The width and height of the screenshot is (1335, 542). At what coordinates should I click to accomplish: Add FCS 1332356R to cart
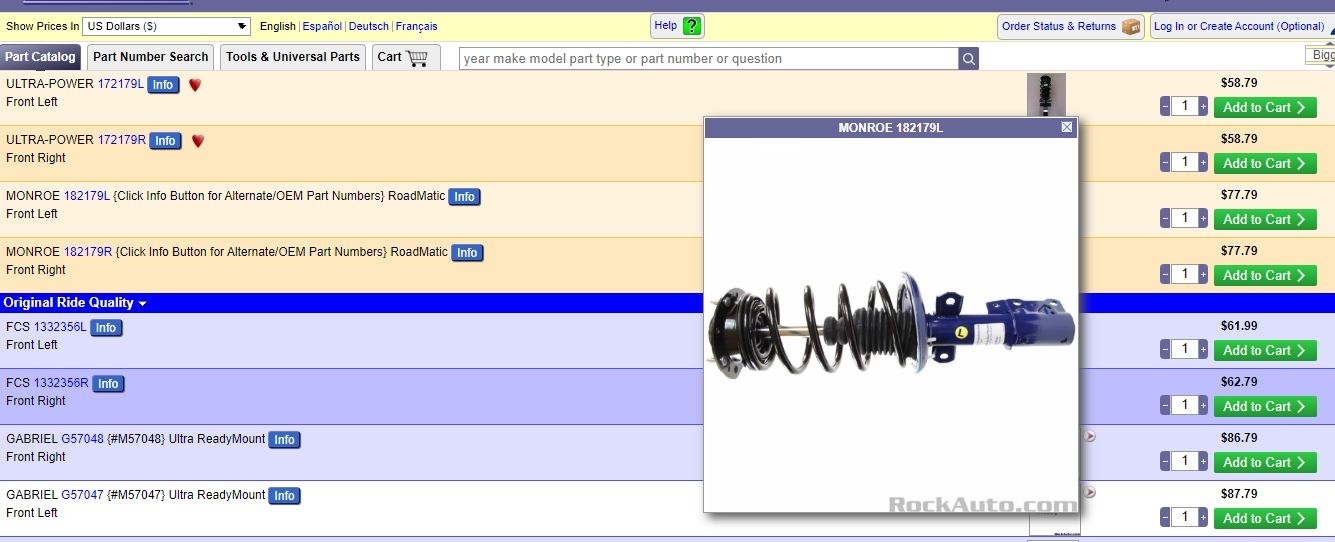[x=1265, y=406]
